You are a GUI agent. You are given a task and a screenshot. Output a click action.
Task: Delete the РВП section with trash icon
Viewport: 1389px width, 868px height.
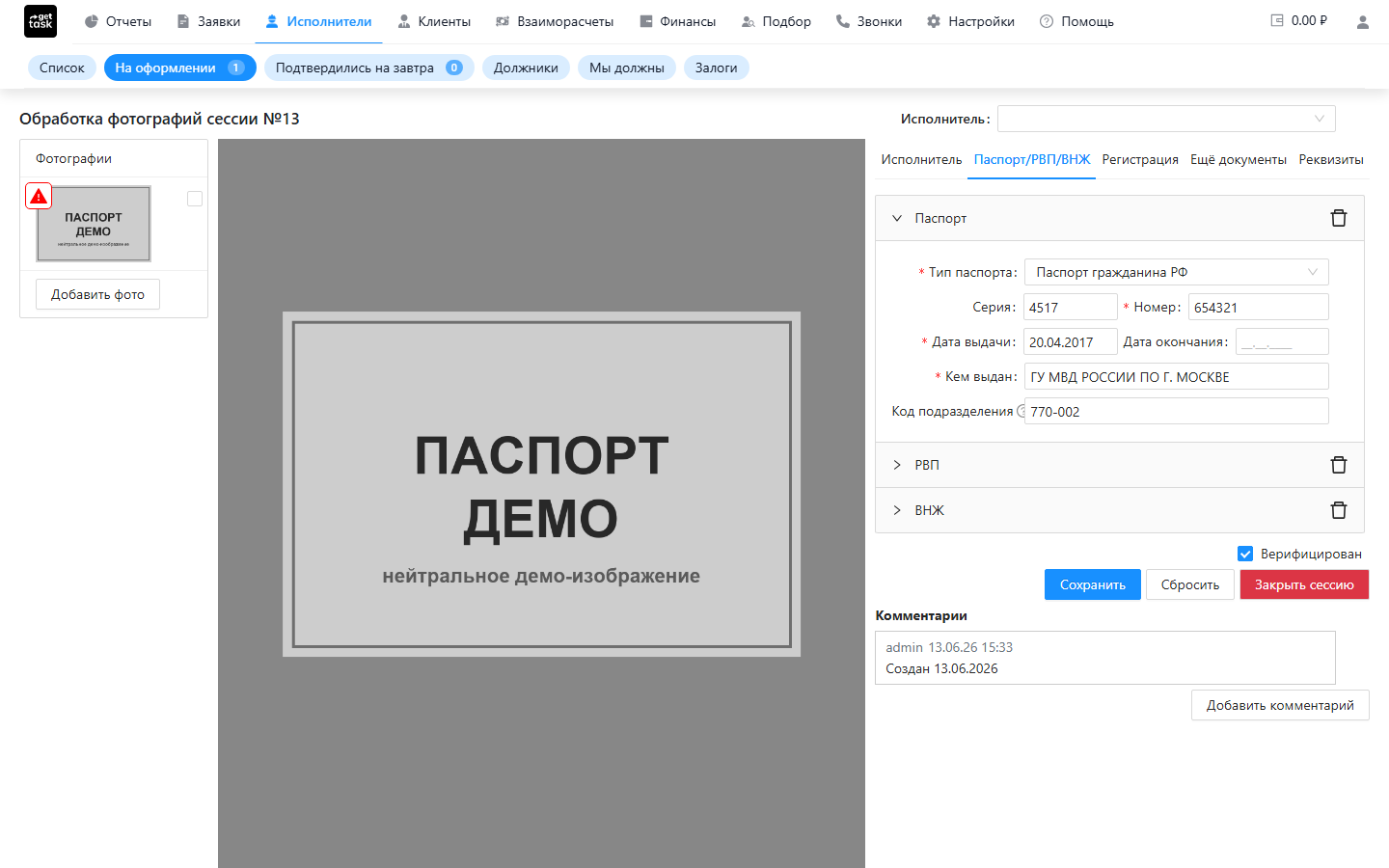pyautogui.click(x=1339, y=465)
